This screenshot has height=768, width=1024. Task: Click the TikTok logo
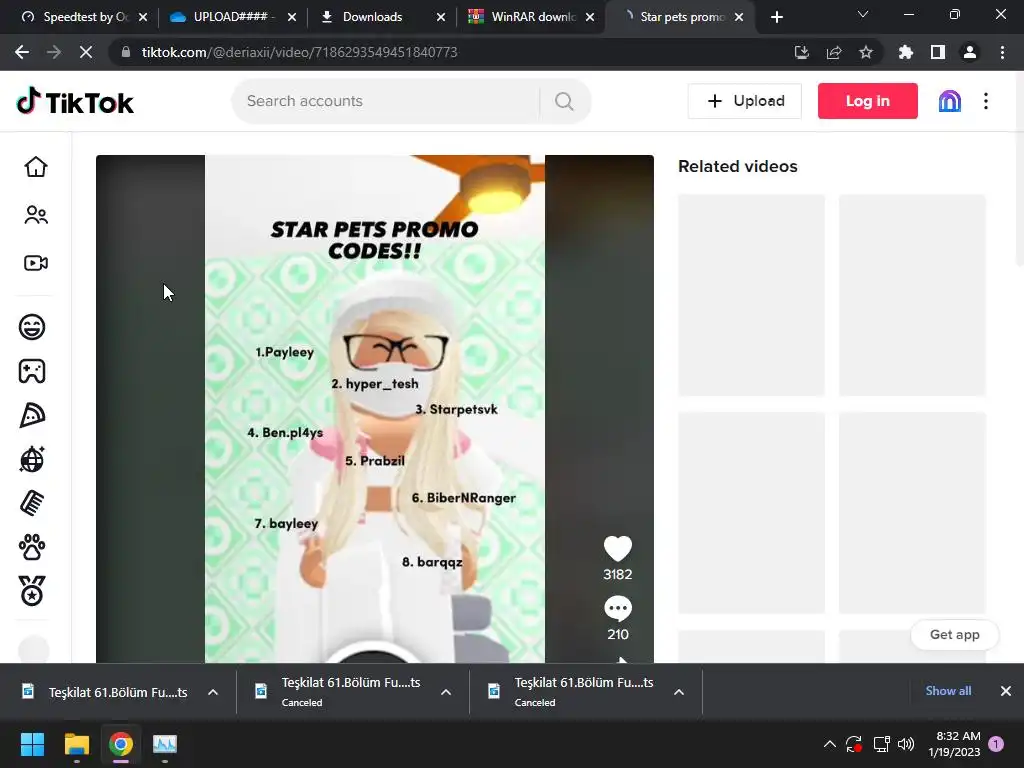75,102
